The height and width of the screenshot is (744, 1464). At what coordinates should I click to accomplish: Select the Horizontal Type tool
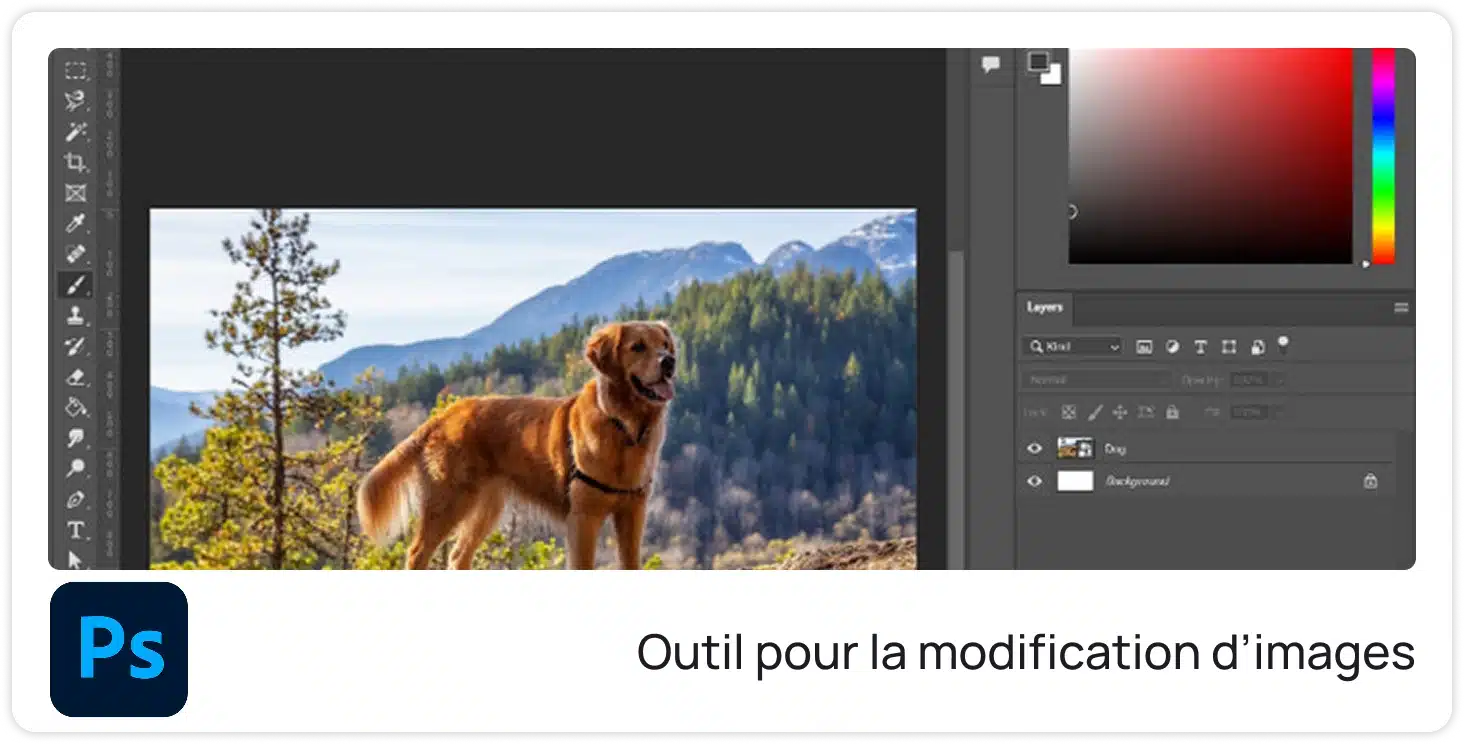(76, 530)
